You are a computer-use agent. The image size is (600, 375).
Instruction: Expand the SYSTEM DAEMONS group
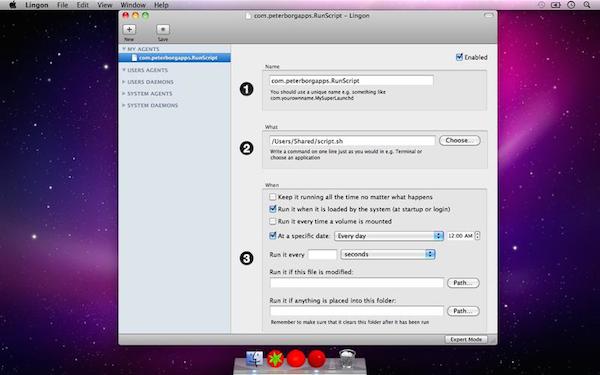point(124,105)
